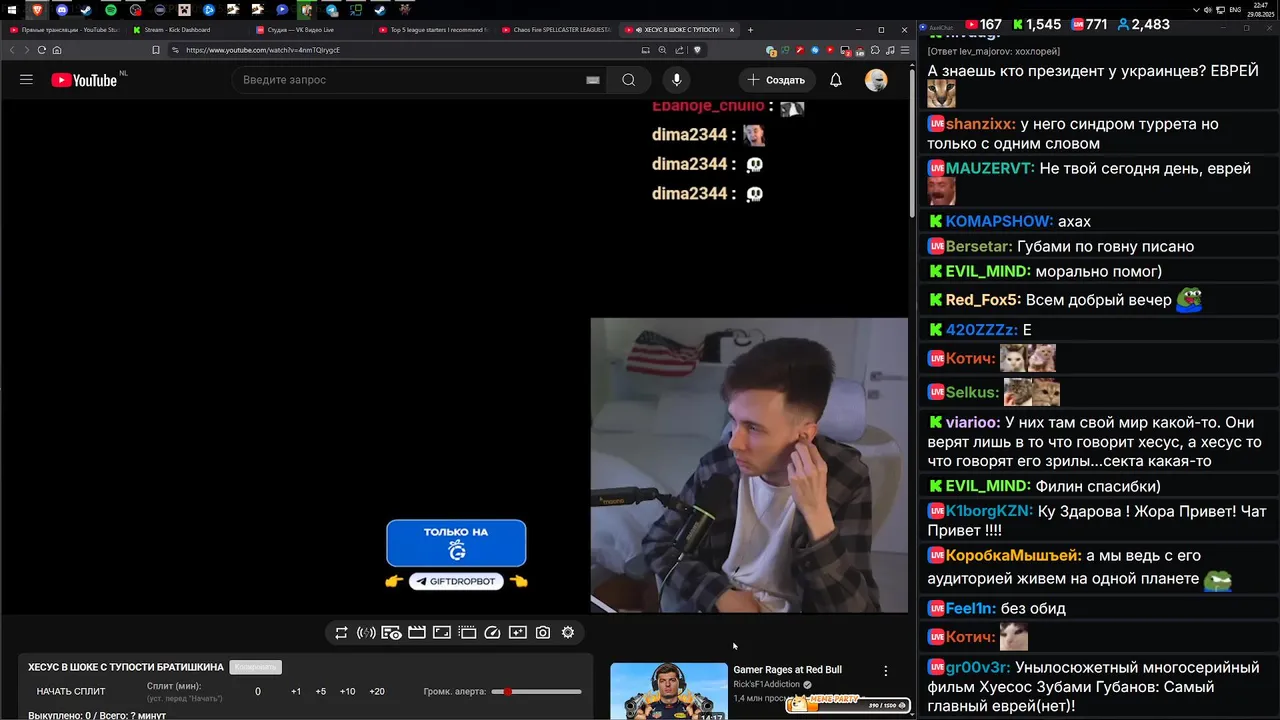
Task: Open the Gamer Rages at Red Bull title link
Action: pyautogui.click(x=787, y=670)
